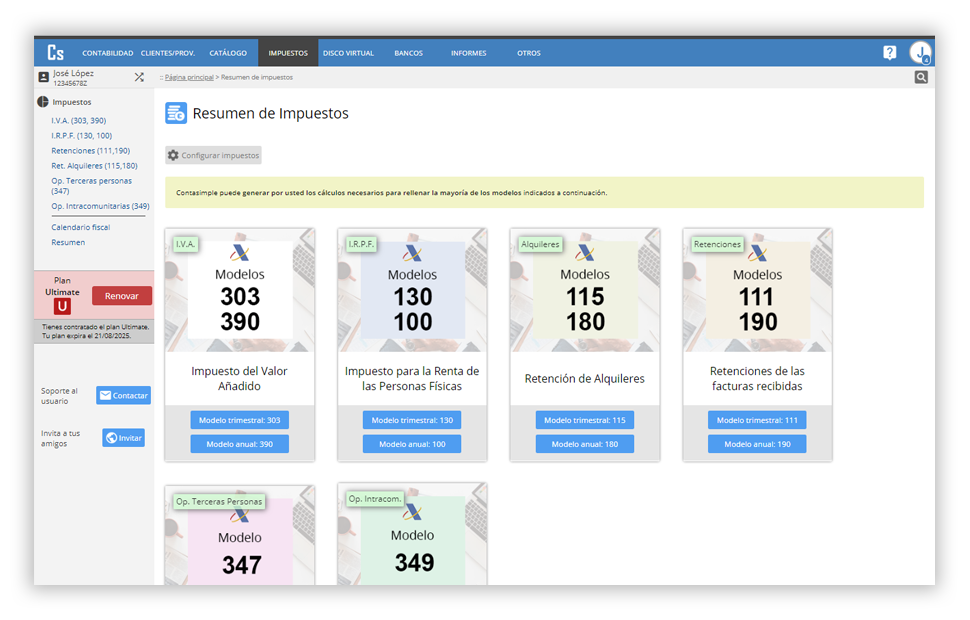Open Op. Intracomunitarias (349) sidebar link
The width and height of the screenshot is (970, 620).
pyautogui.click(x=100, y=206)
